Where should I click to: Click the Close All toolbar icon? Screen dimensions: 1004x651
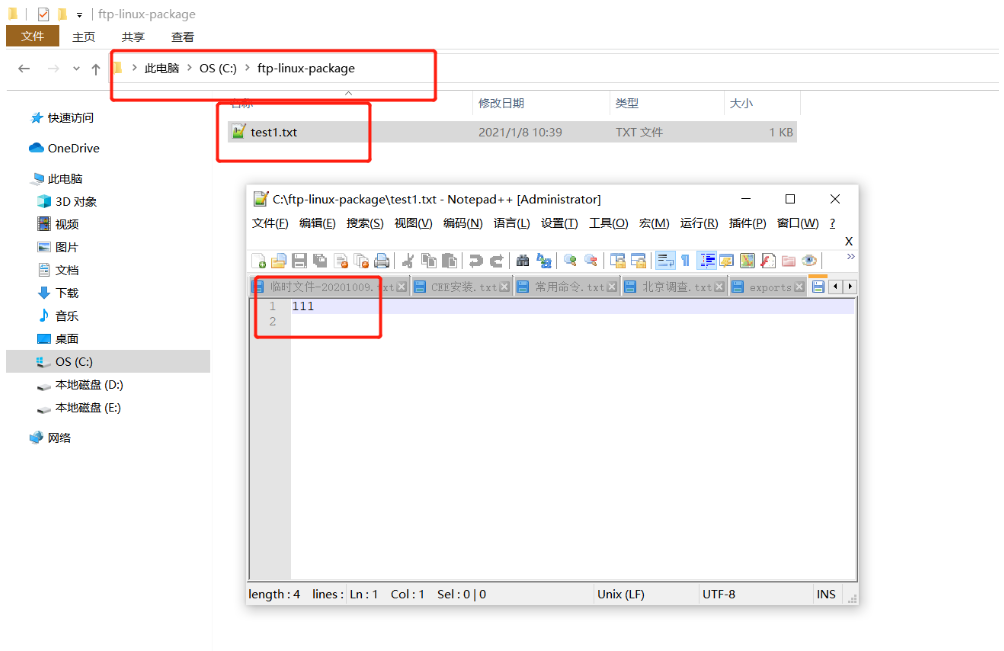point(361,261)
